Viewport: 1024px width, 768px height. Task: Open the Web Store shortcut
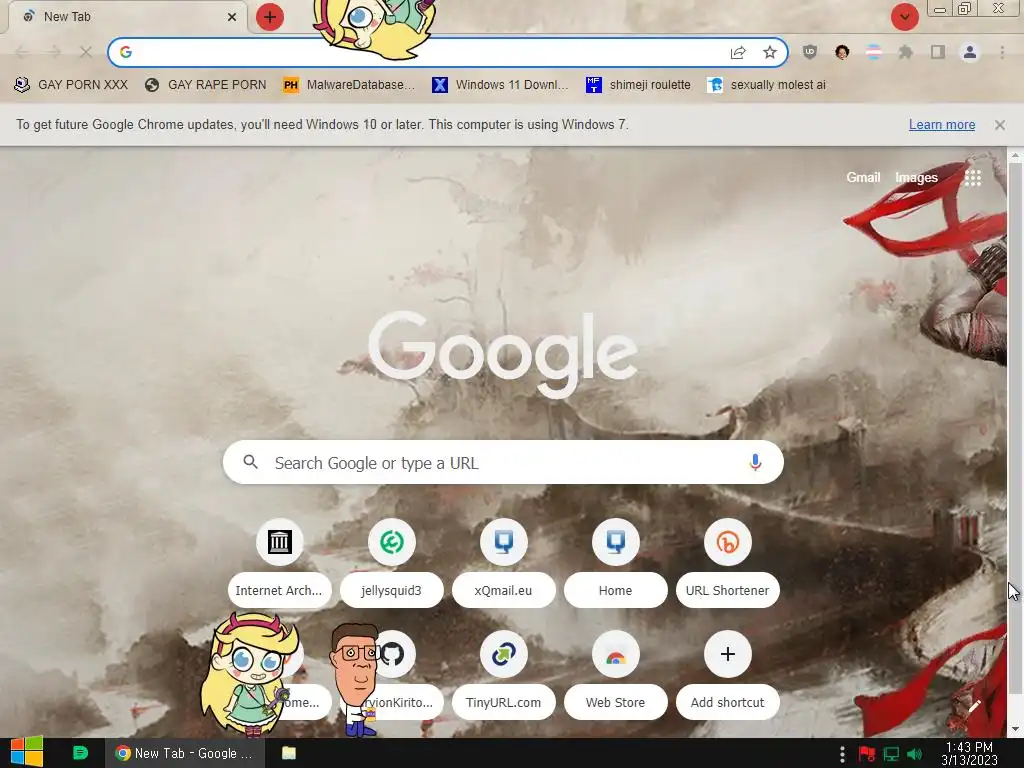coord(616,675)
